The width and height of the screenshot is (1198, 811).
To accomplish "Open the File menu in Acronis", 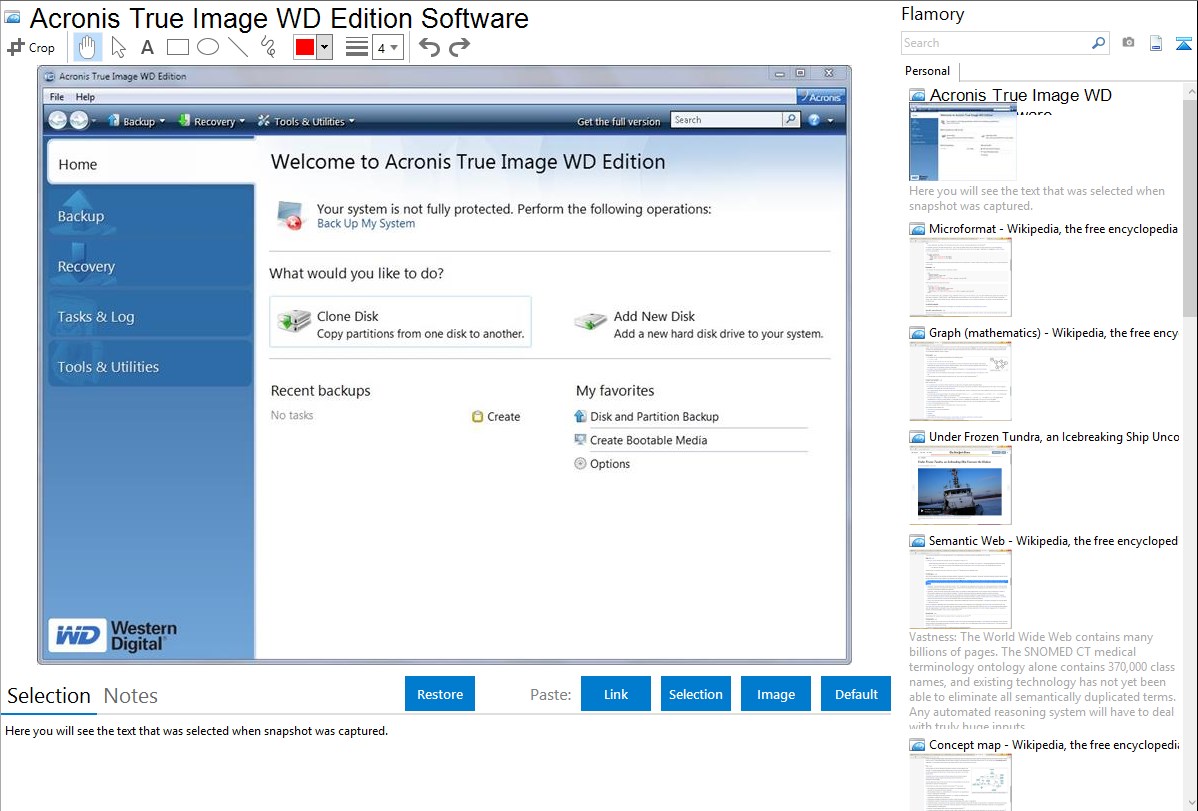I will click(57, 97).
